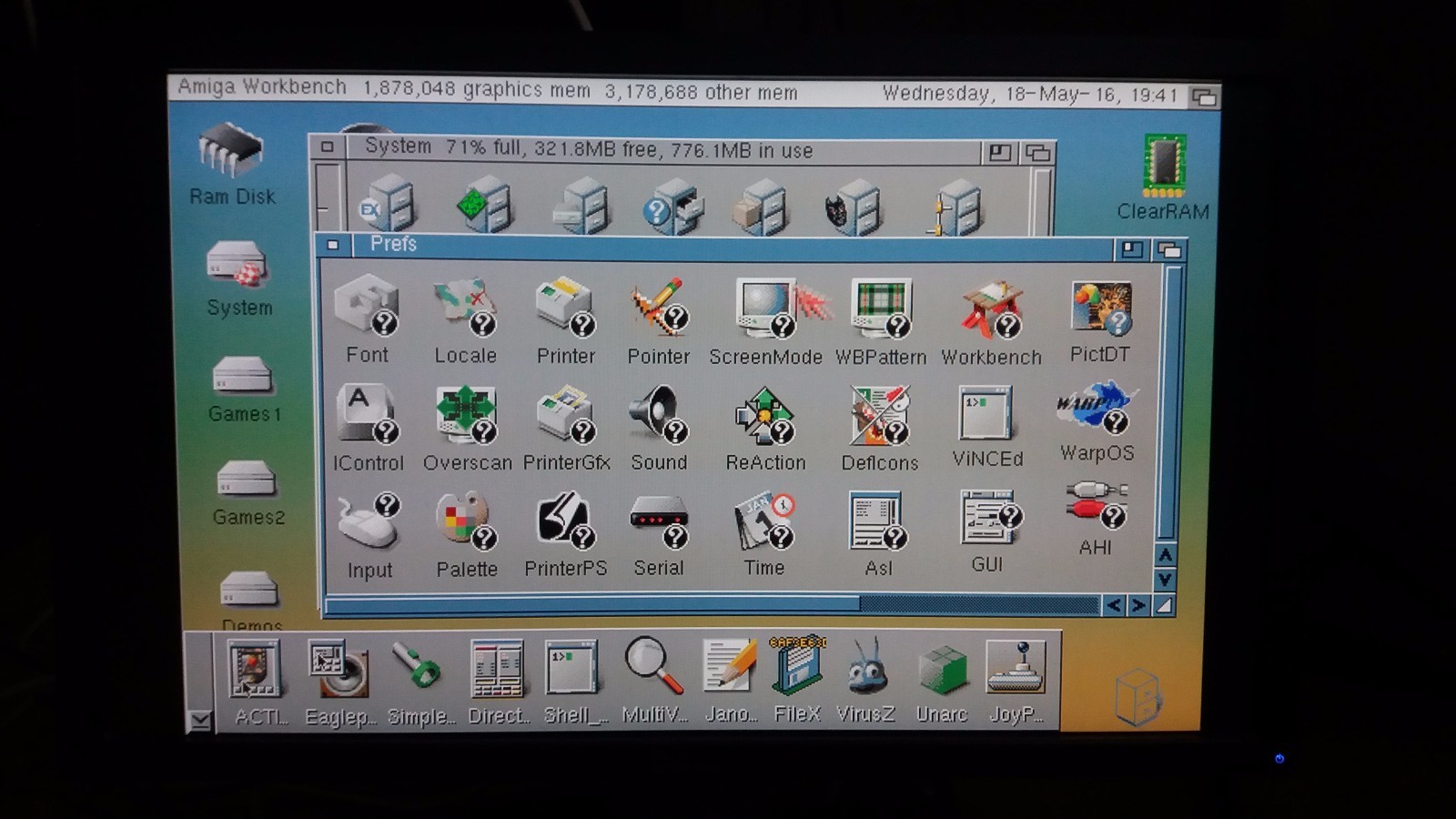Screen dimensions: 1456x819
Task: Open the Sound preferences
Action: (x=659, y=414)
